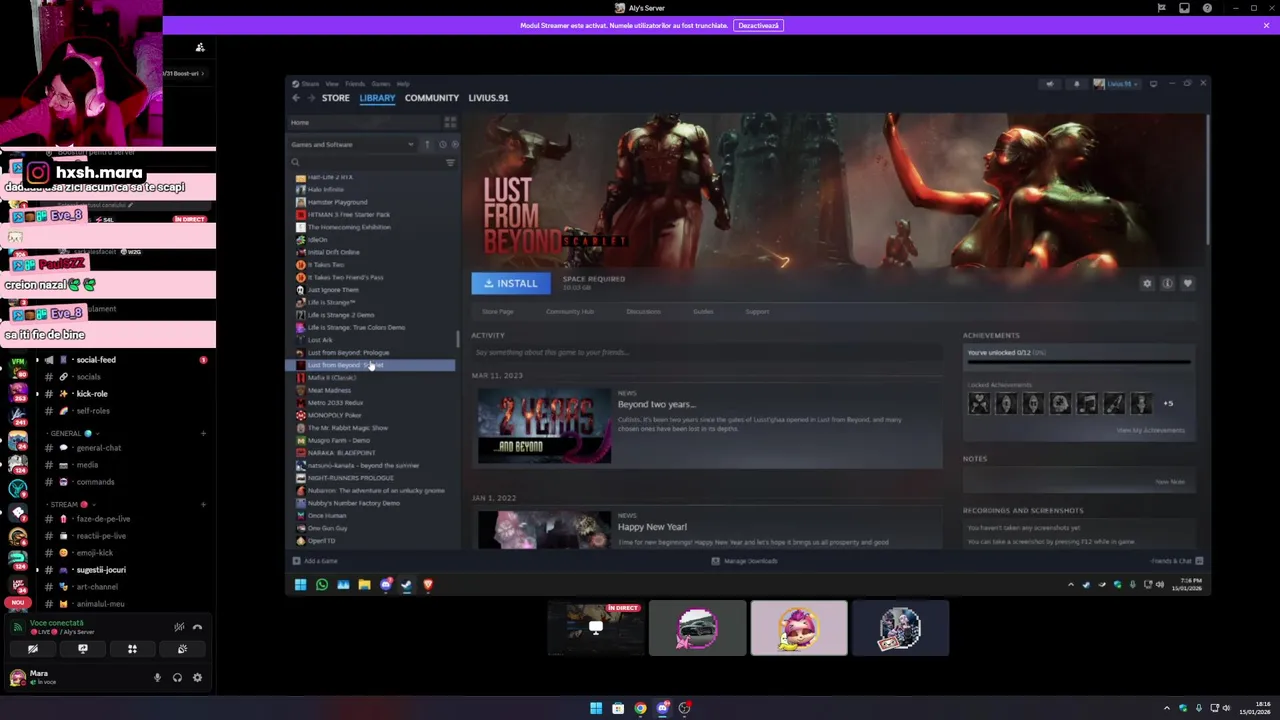Select It Takes Two Friend's Pass
Screen dimensions: 1280x720
pyautogui.click(x=345, y=277)
